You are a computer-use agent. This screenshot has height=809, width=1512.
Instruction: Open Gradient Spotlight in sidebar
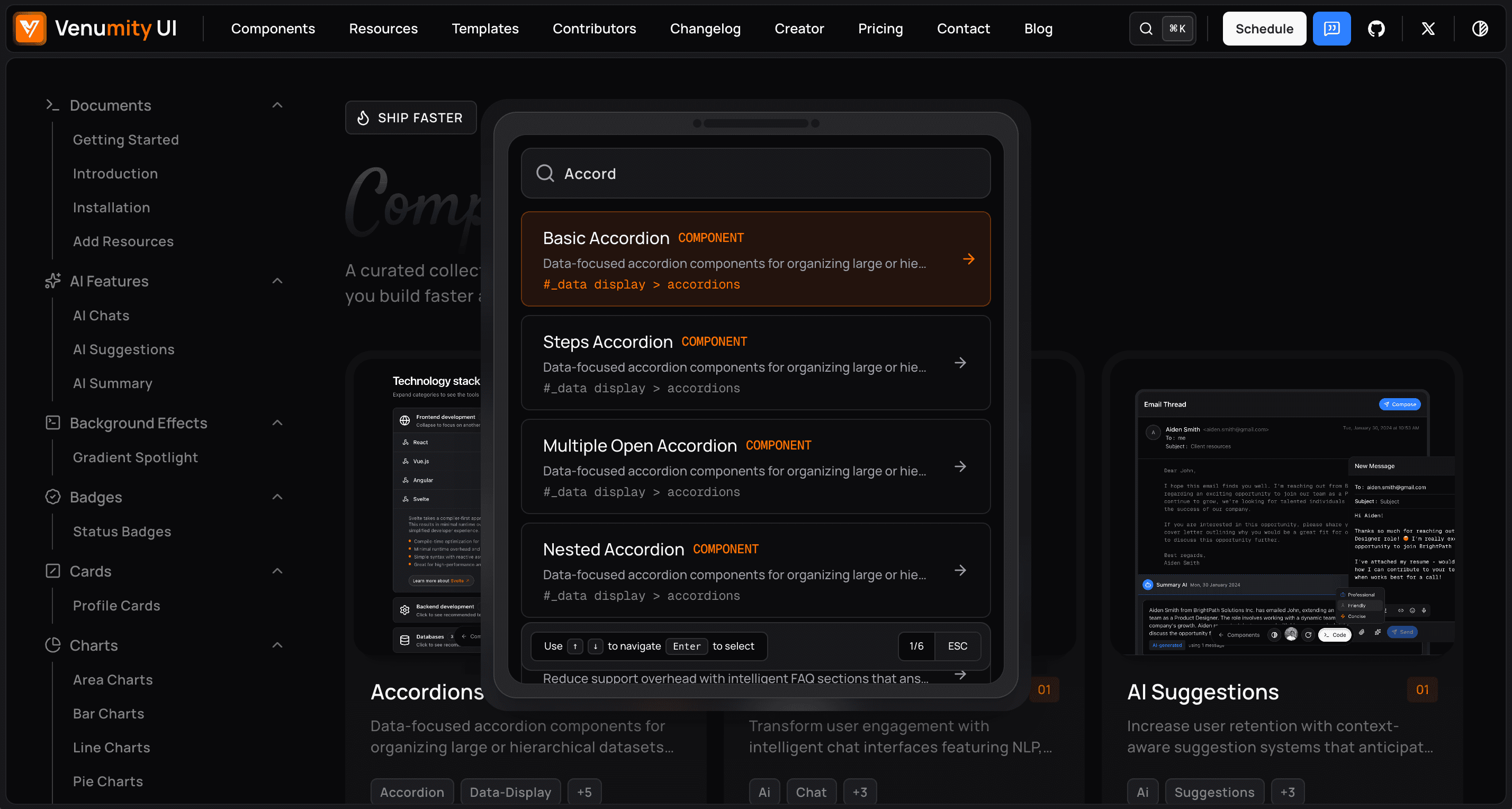click(x=135, y=457)
